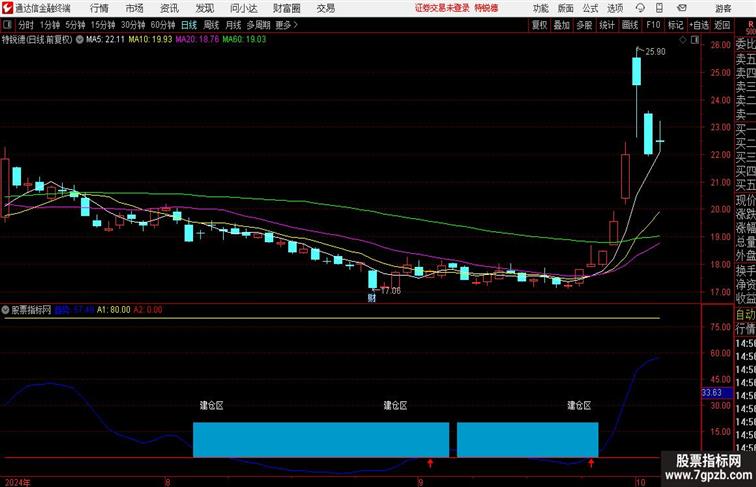The height and width of the screenshot is (487, 756).
Task: Click the 统计 statistics button
Action: click(x=607, y=25)
